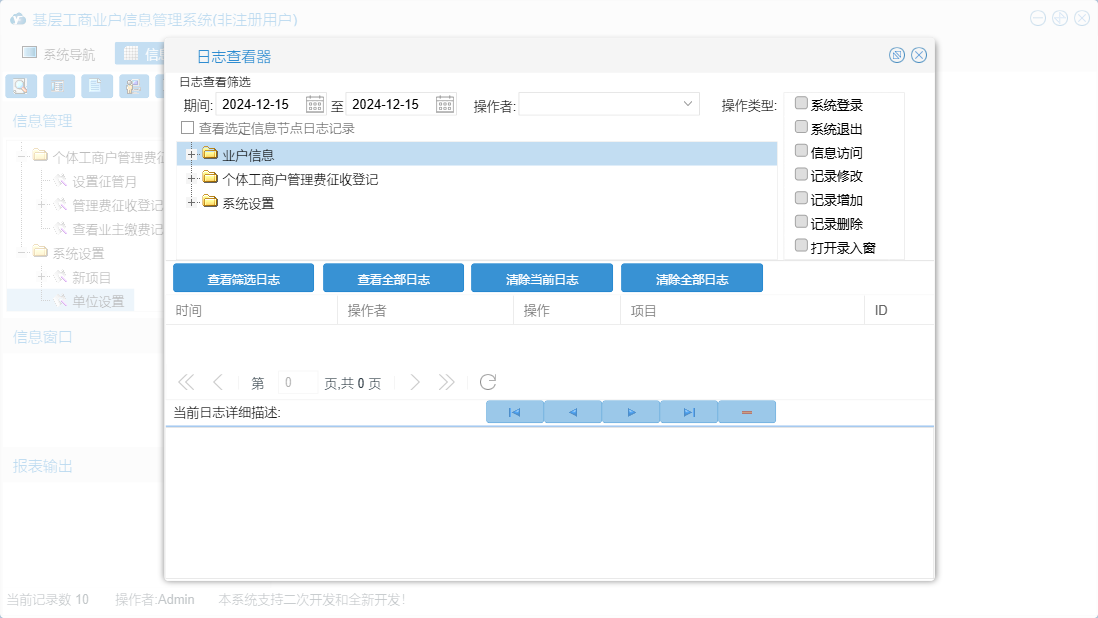Viewport: 1098px width, 618px height.
Task: Restore the 日志查看器 dialog window size
Action: tap(897, 55)
